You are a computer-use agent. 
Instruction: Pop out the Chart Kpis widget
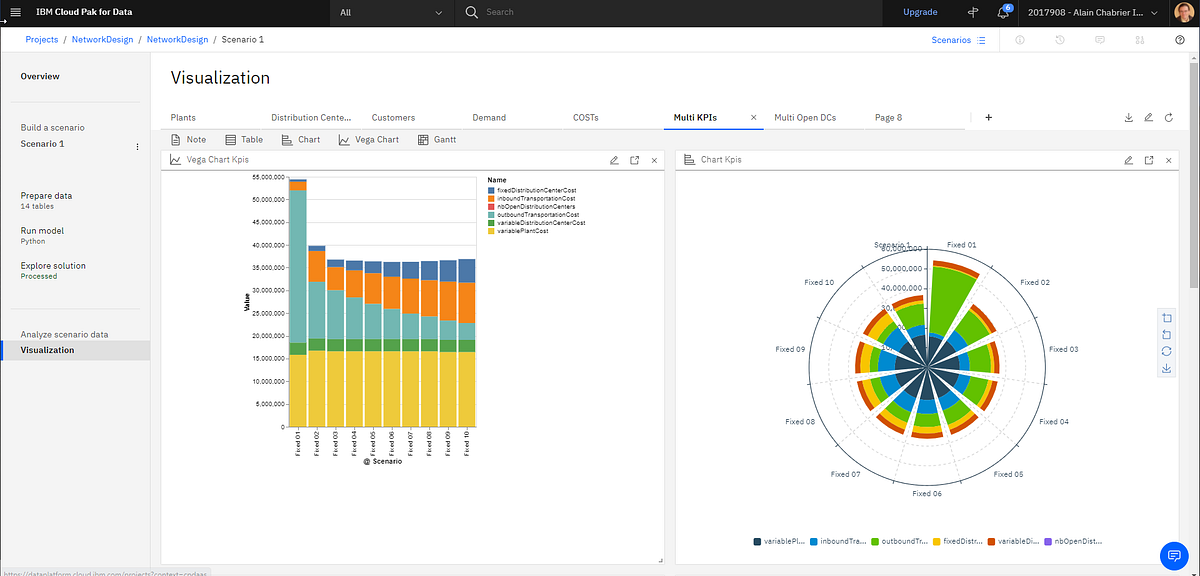tap(1149, 160)
